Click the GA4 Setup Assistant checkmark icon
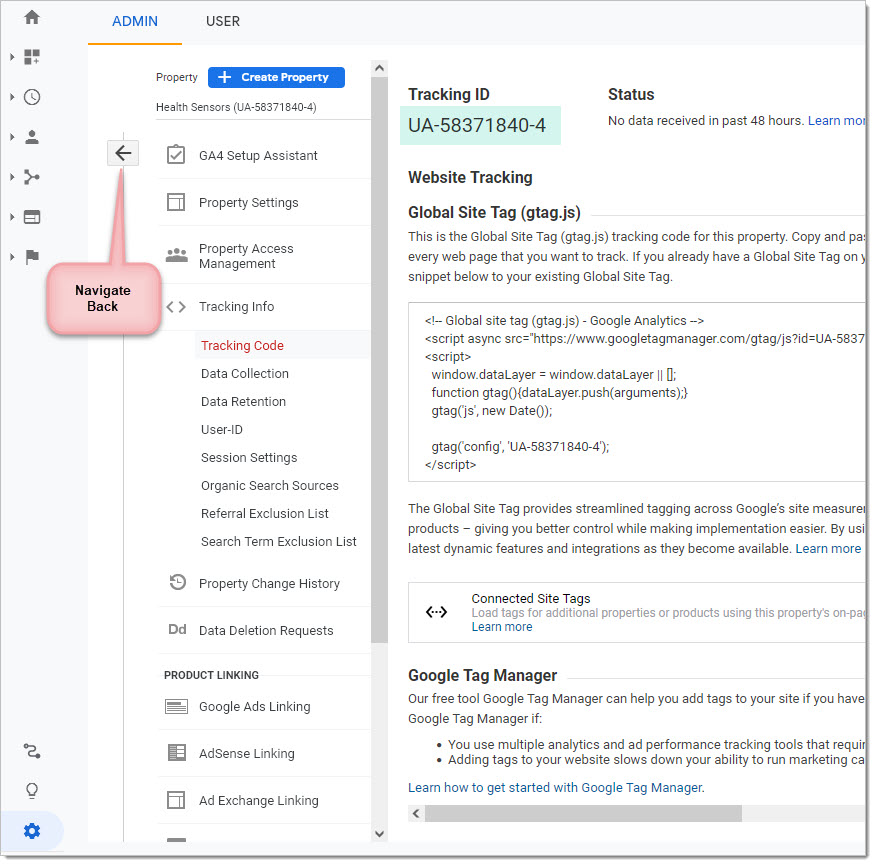This screenshot has width=874, height=864. pyautogui.click(x=176, y=155)
